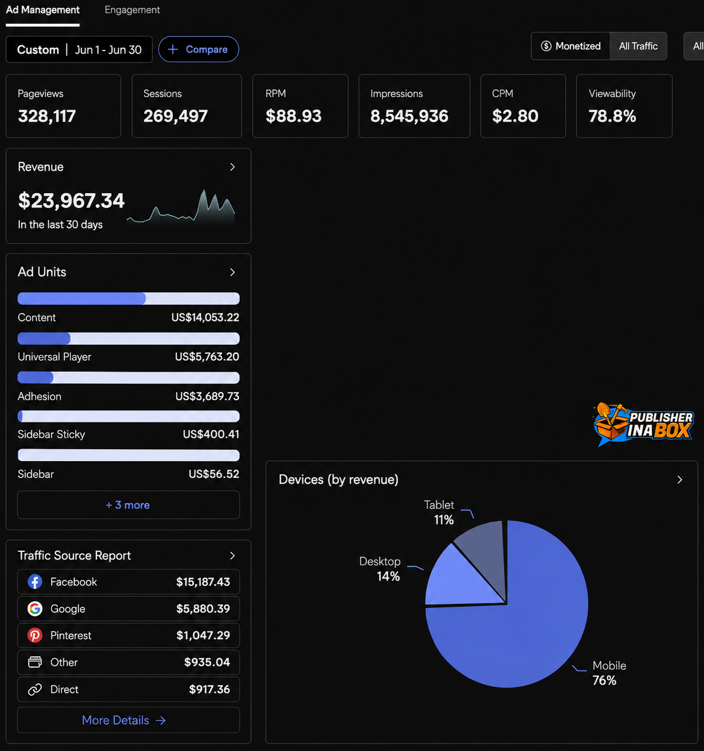This screenshot has width=704, height=751.
Task: Click the Adhesion progress bar
Action: (128, 377)
